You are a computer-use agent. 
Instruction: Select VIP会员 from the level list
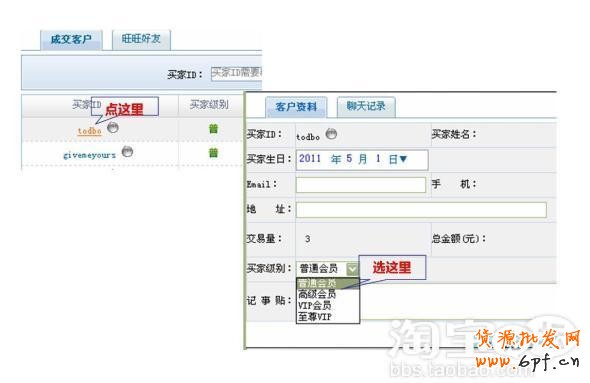pos(315,305)
